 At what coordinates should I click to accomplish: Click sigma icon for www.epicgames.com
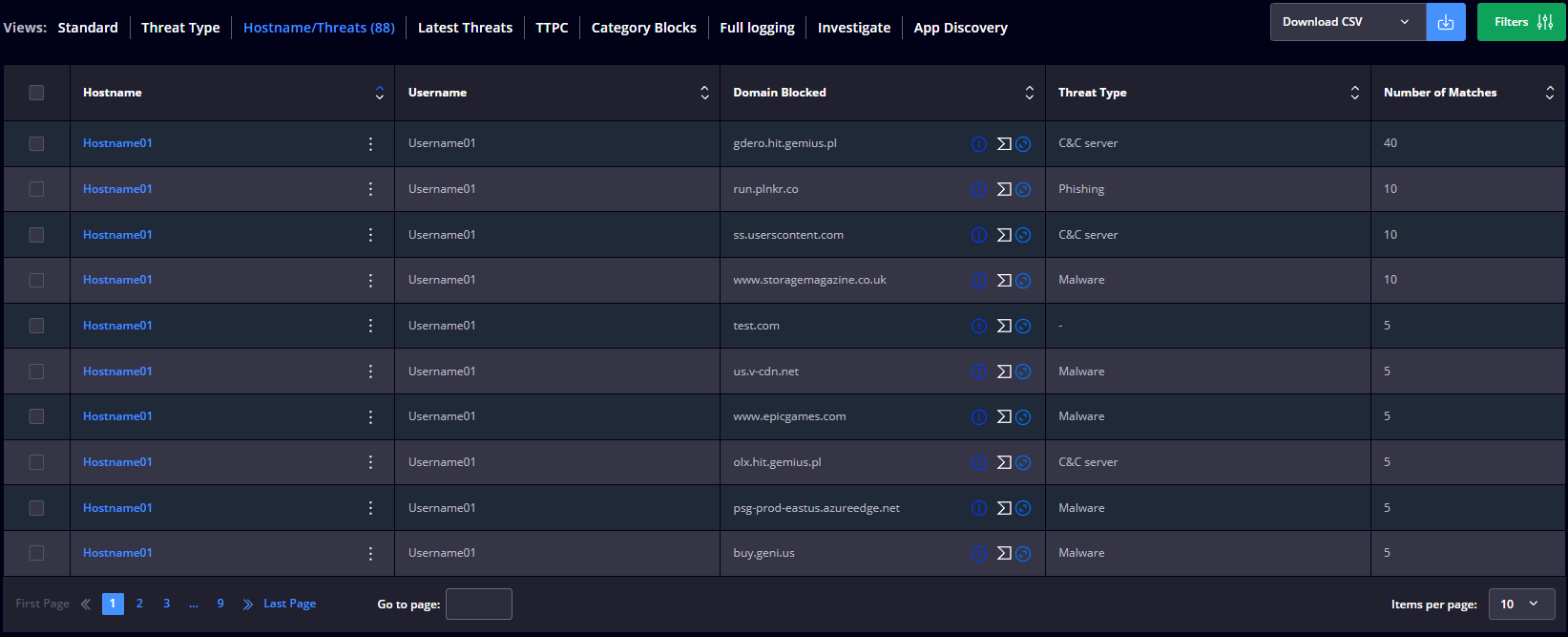pyautogui.click(x=1004, y=416)
